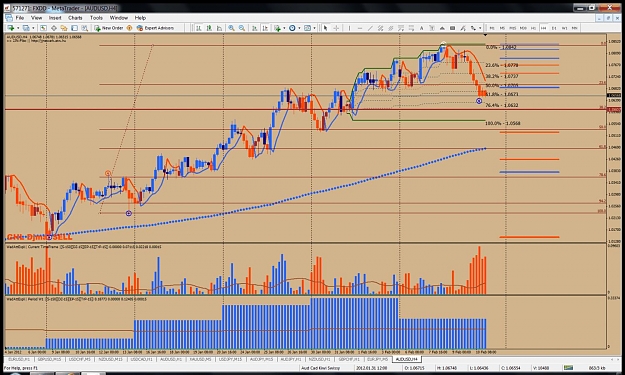Open the Charts menu
This screenshot has height=375, width=625.
75,18
